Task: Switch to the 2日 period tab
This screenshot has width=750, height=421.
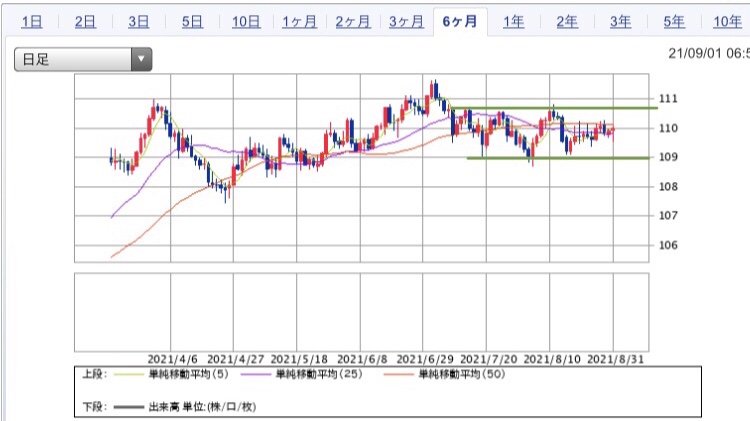Action: [x=85, y=22]
